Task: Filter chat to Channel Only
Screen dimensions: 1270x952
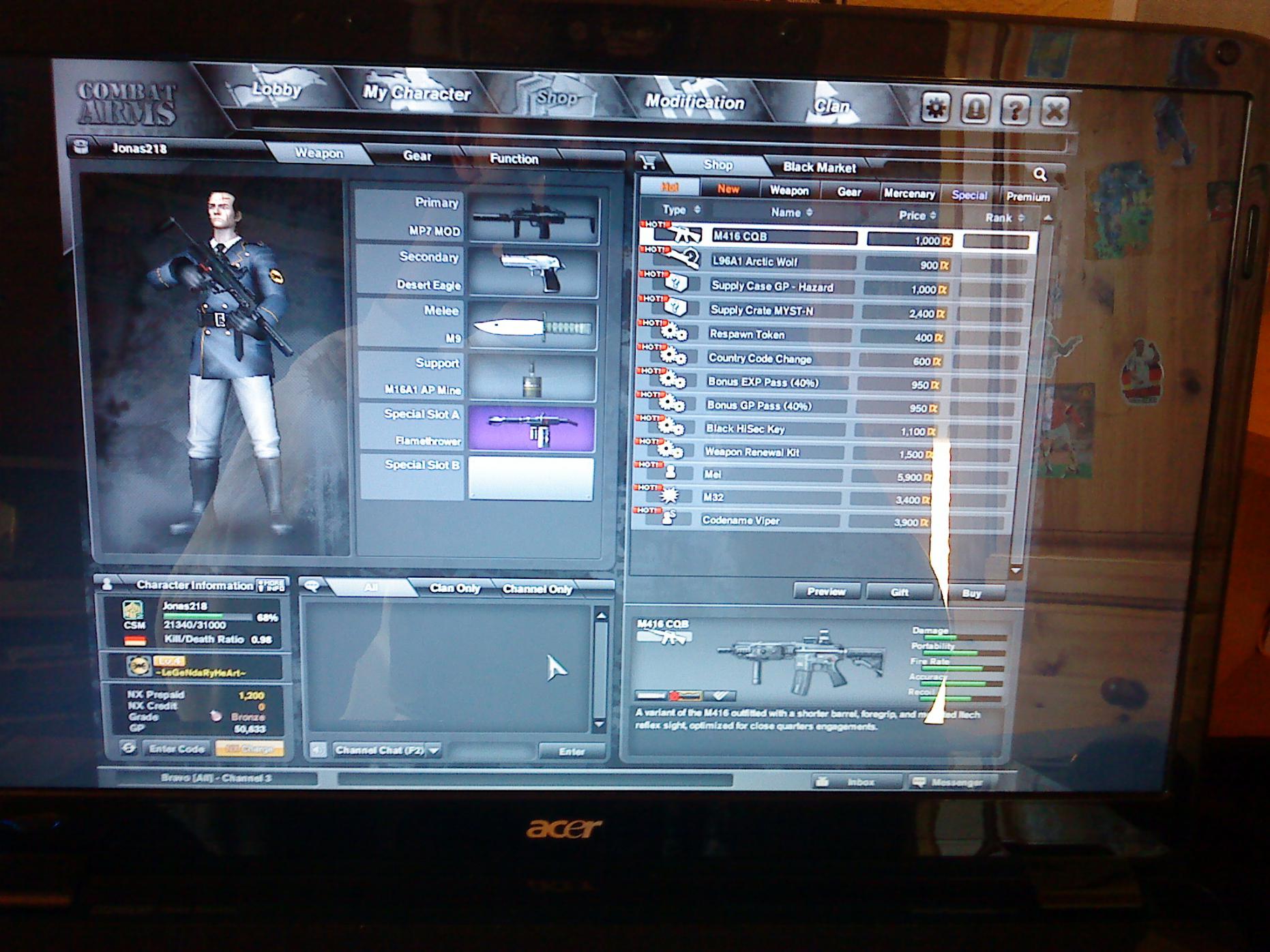Action: (x=537, y=589)
